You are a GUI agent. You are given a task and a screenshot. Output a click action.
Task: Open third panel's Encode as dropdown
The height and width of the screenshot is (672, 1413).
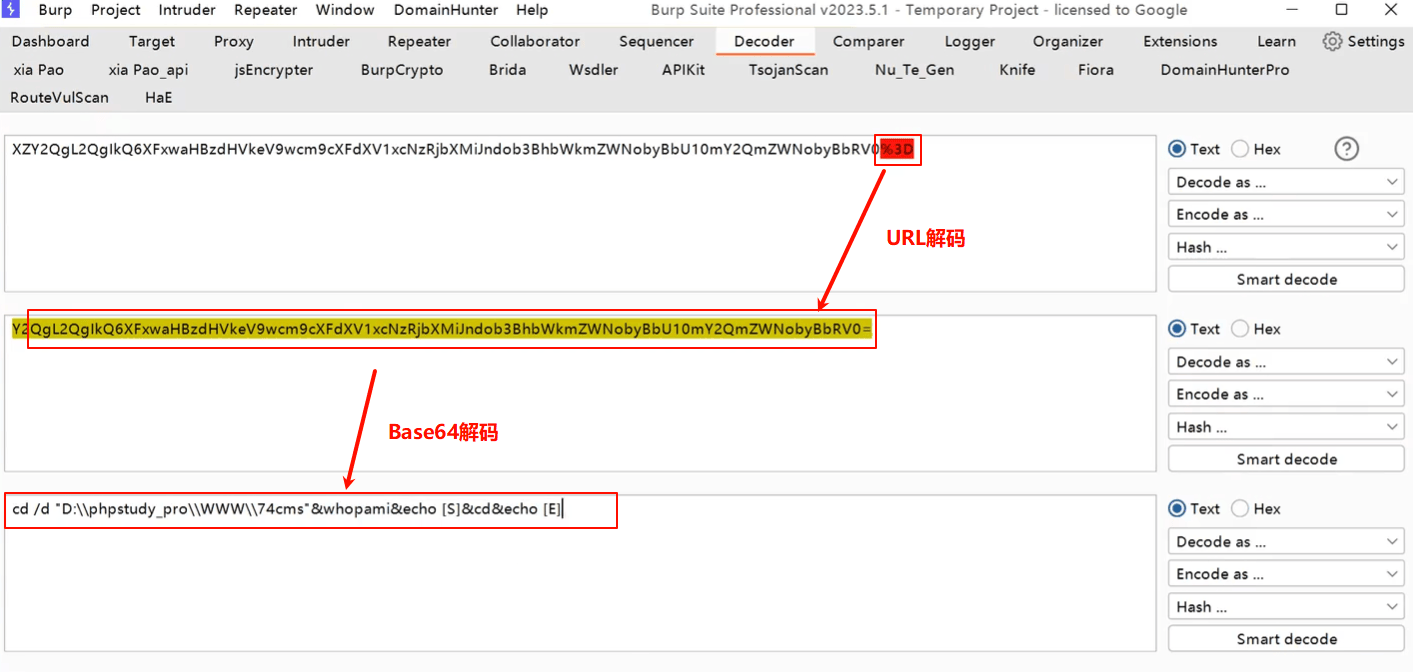click(x=1286, y=574)
